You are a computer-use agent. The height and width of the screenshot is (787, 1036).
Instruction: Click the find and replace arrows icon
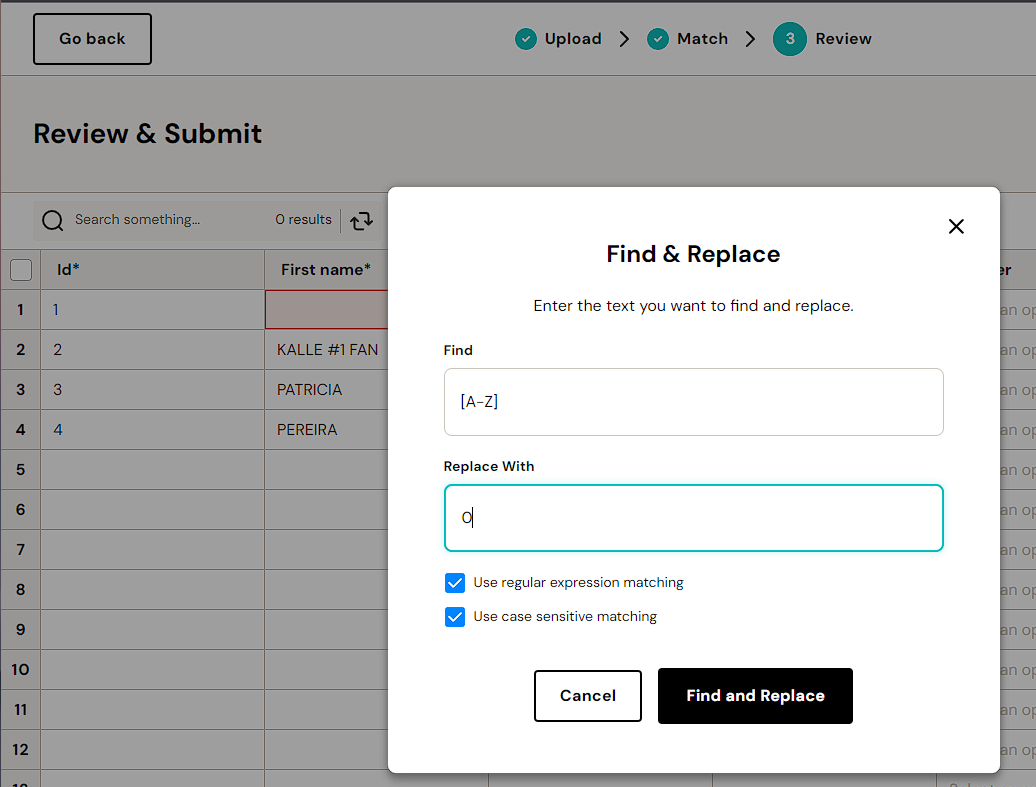(x=362, y=220)
